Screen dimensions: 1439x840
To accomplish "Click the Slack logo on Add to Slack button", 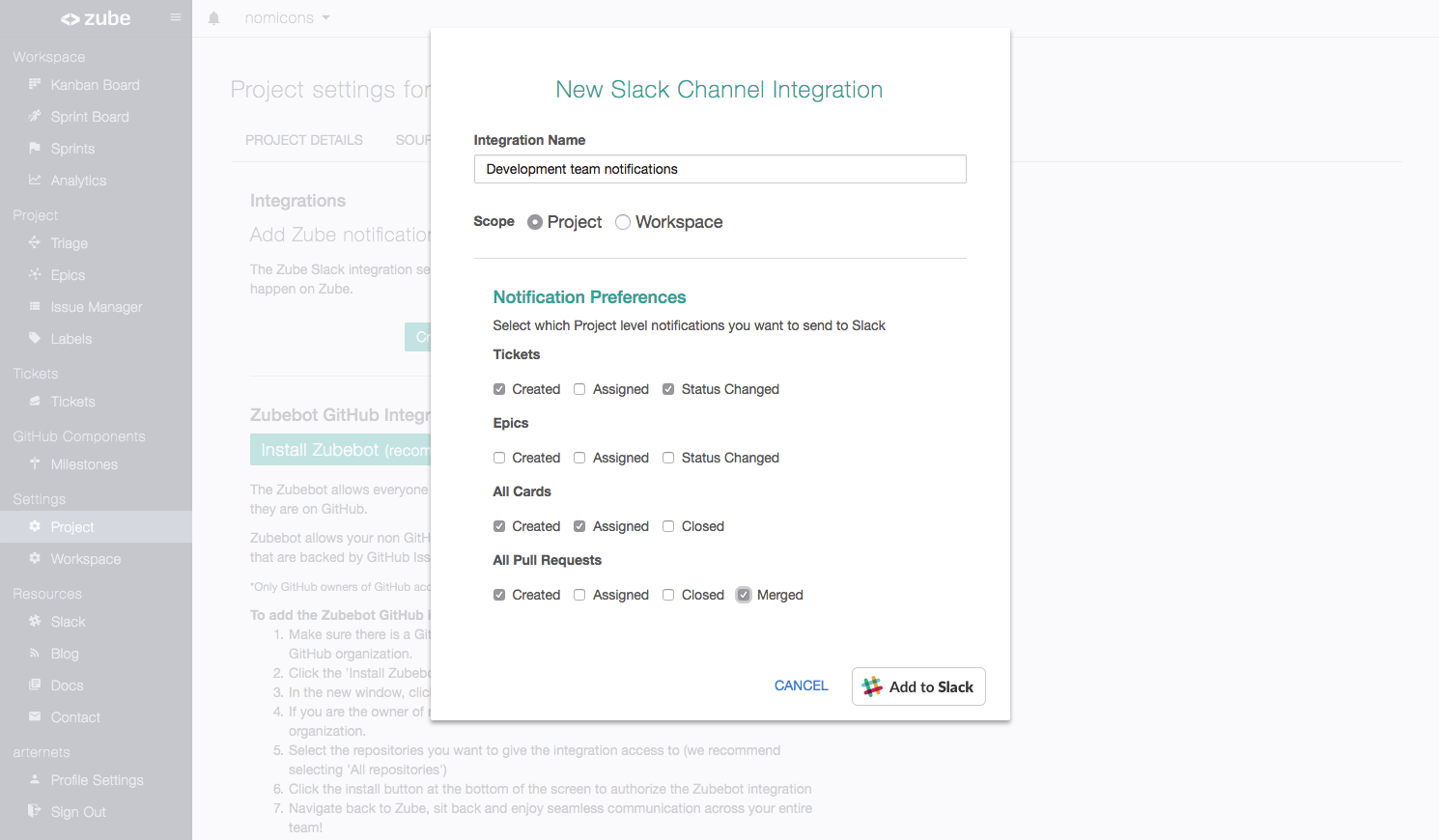I will pos(872,686).
